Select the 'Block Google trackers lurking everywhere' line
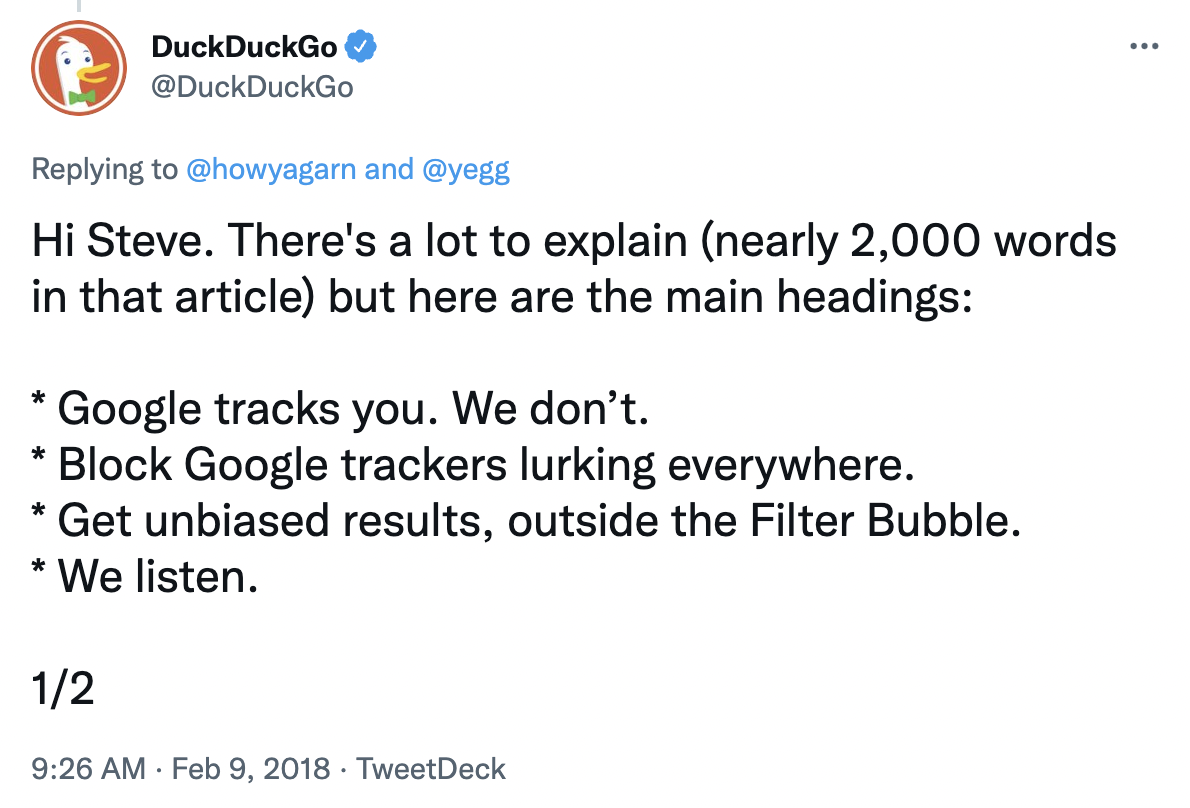Viewport: 1190px width, 808px height. tap(473, 464)
